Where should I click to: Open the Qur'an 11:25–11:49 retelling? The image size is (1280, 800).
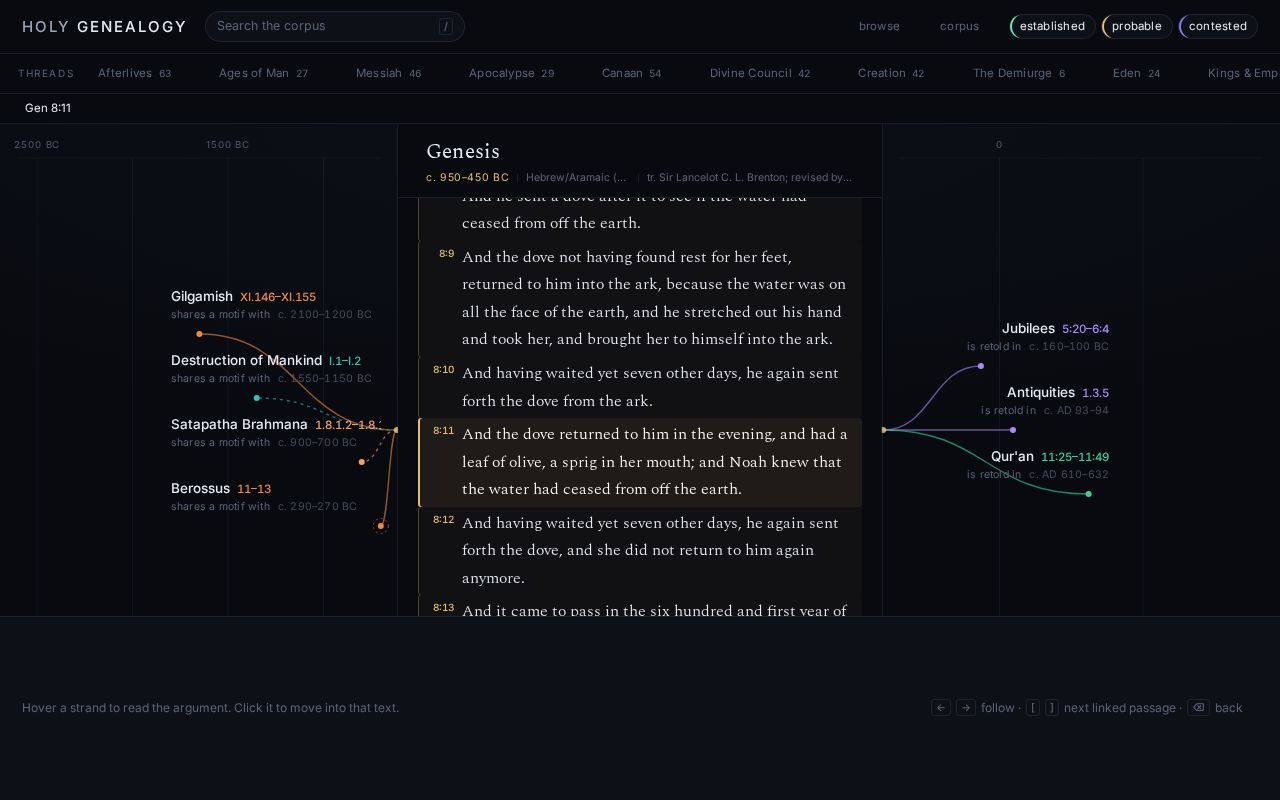pyautogui.click(x=1038, y=464)
